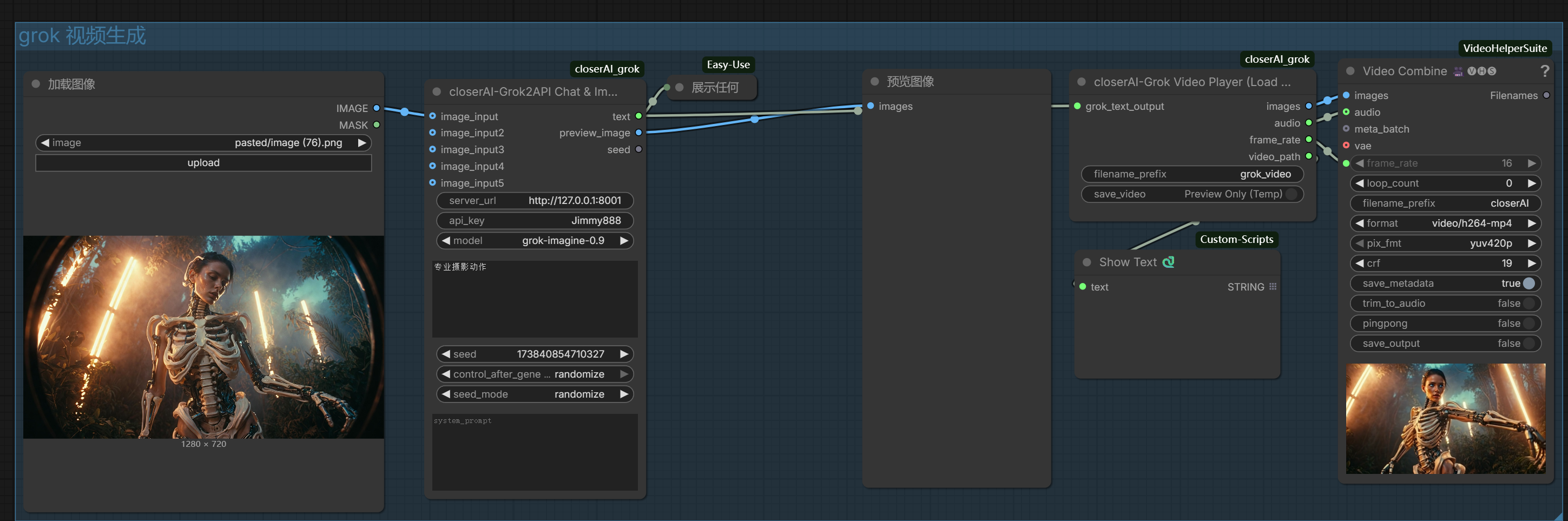
Task: Open the seed_mode randomize dropdown
Action: (535, 394)
